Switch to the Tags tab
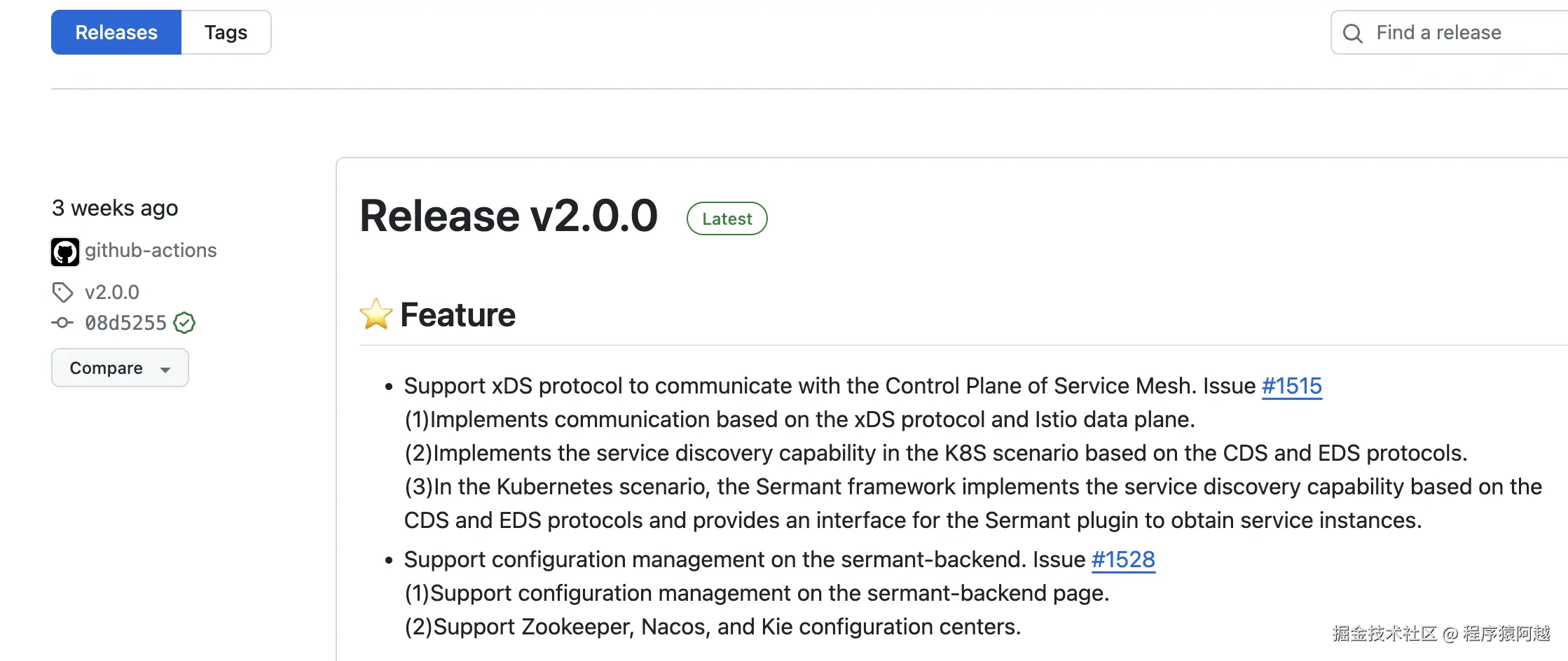 pyautogui.click(x=226, y=32)
